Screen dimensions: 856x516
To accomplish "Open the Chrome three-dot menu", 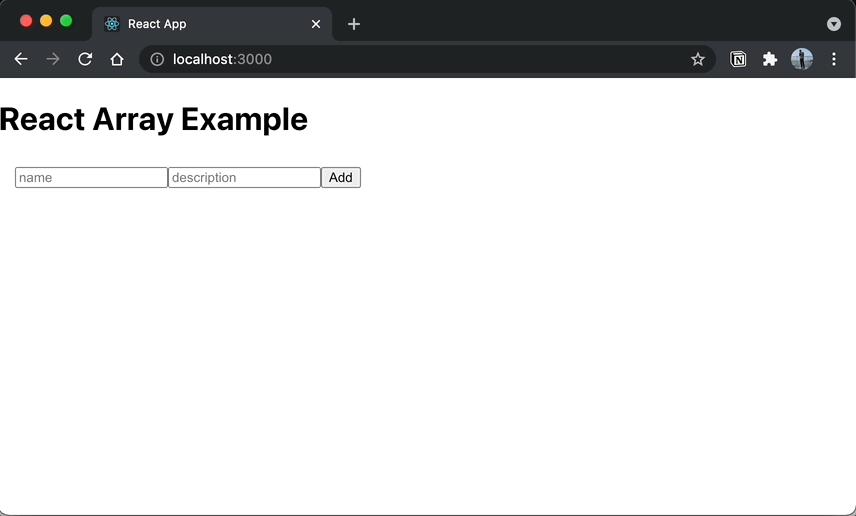I will (x=834, y=59).
